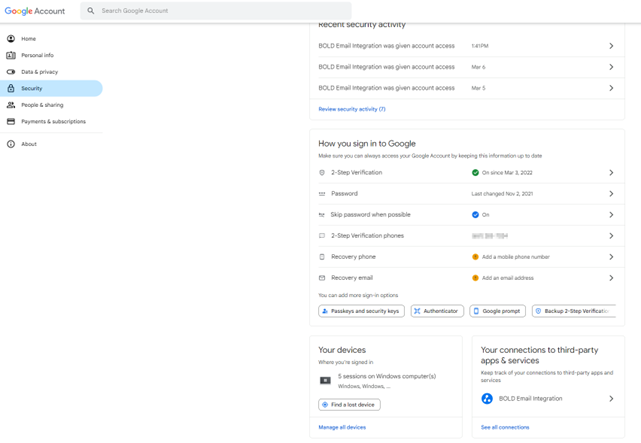641x443 pixels.
Task: Open Manage all devices link
Action: tap(342, 427)
